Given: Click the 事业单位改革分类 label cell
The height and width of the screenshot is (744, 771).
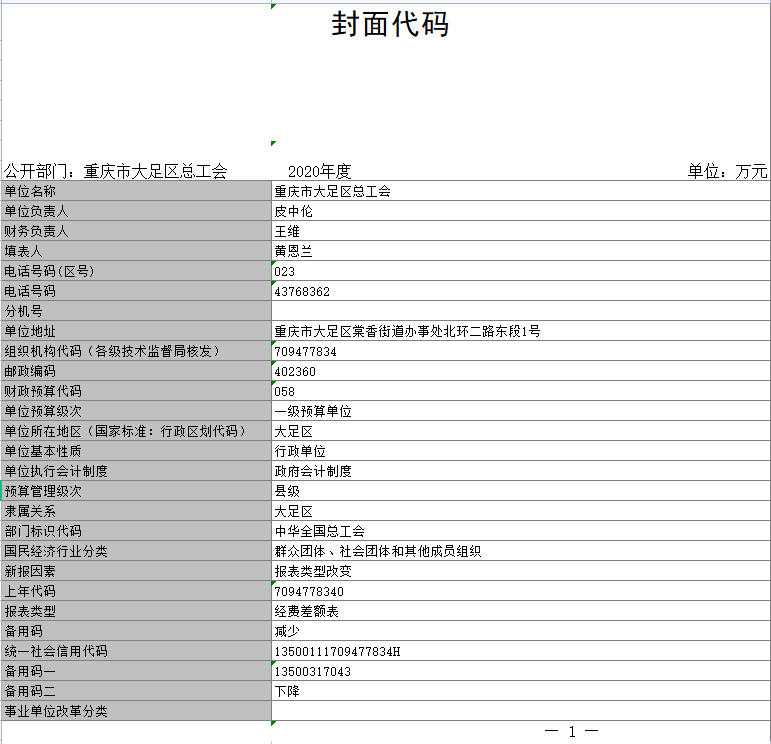Looking at the screenshot, I should pos(136,711).
